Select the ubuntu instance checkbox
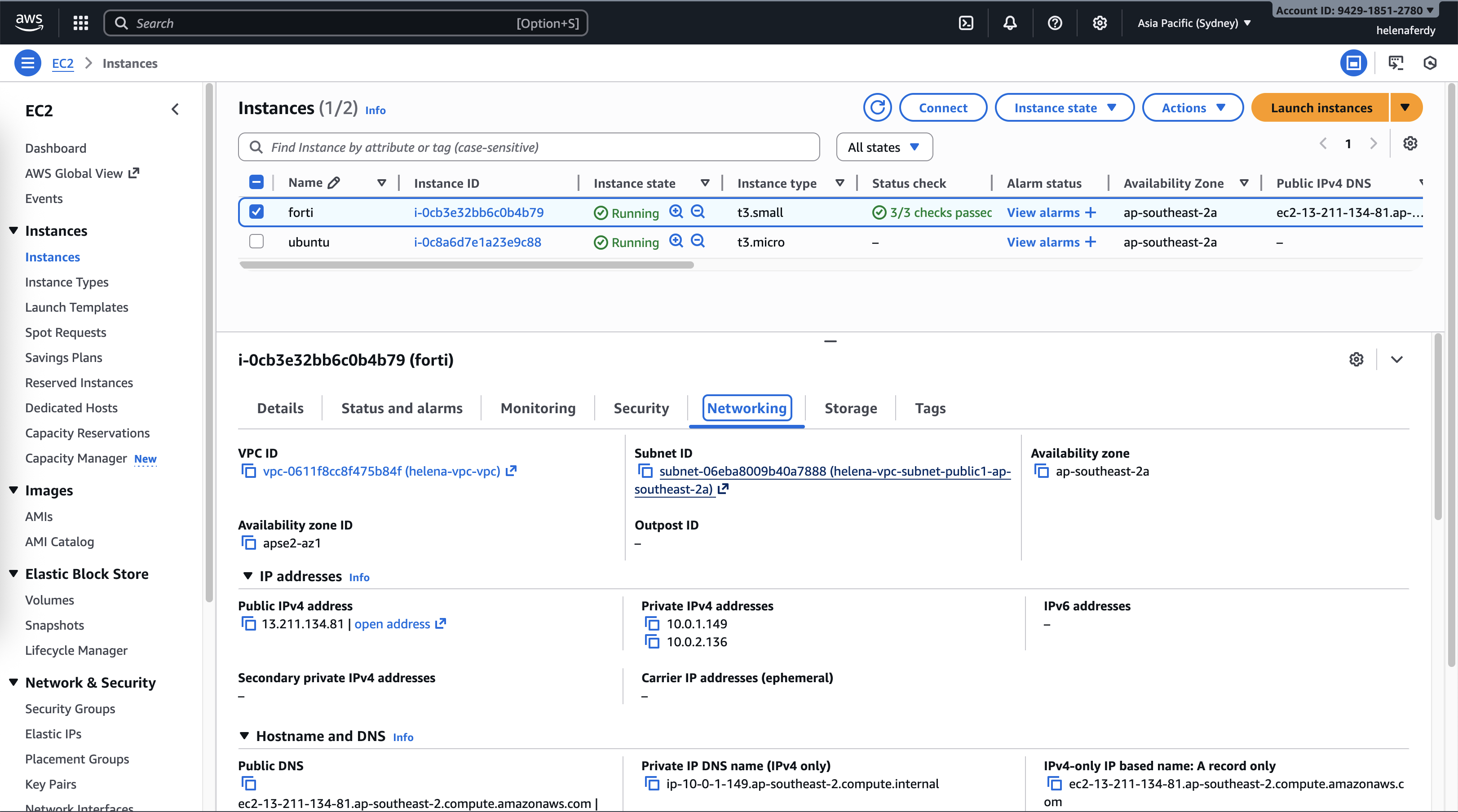Screen dimensions: 1458x812 [x=256, y=242]
